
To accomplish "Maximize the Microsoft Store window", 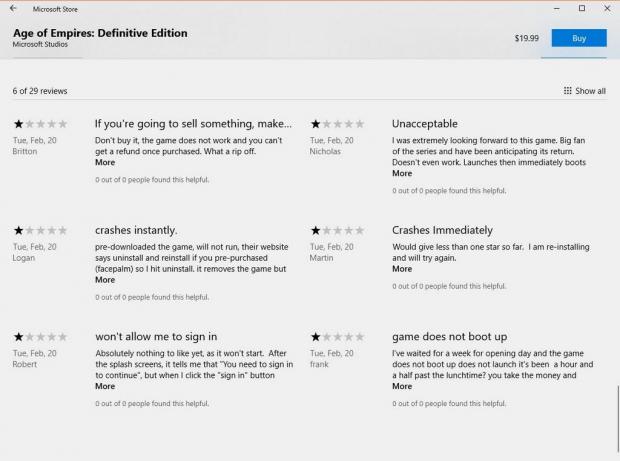I will click(x=581, y=8).
